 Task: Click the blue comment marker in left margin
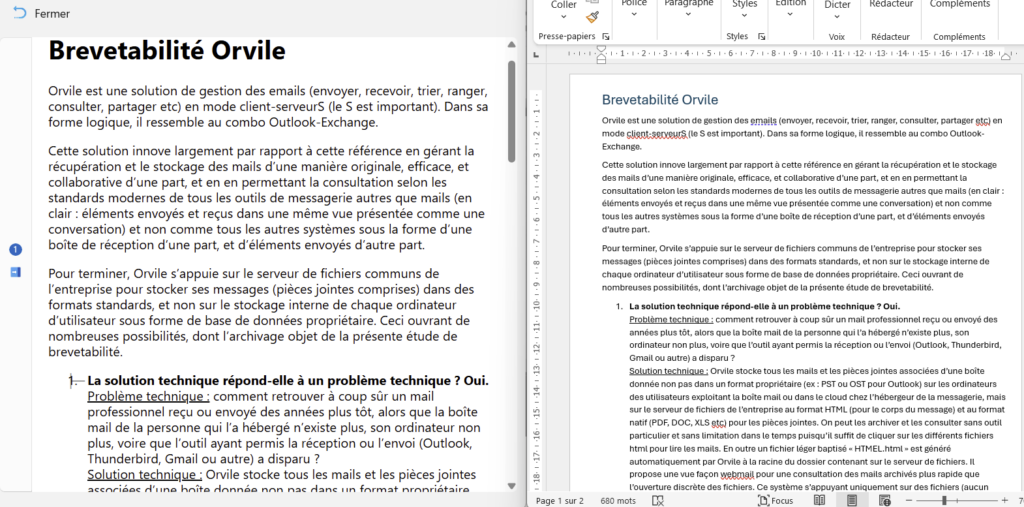[x=15, y=271]
